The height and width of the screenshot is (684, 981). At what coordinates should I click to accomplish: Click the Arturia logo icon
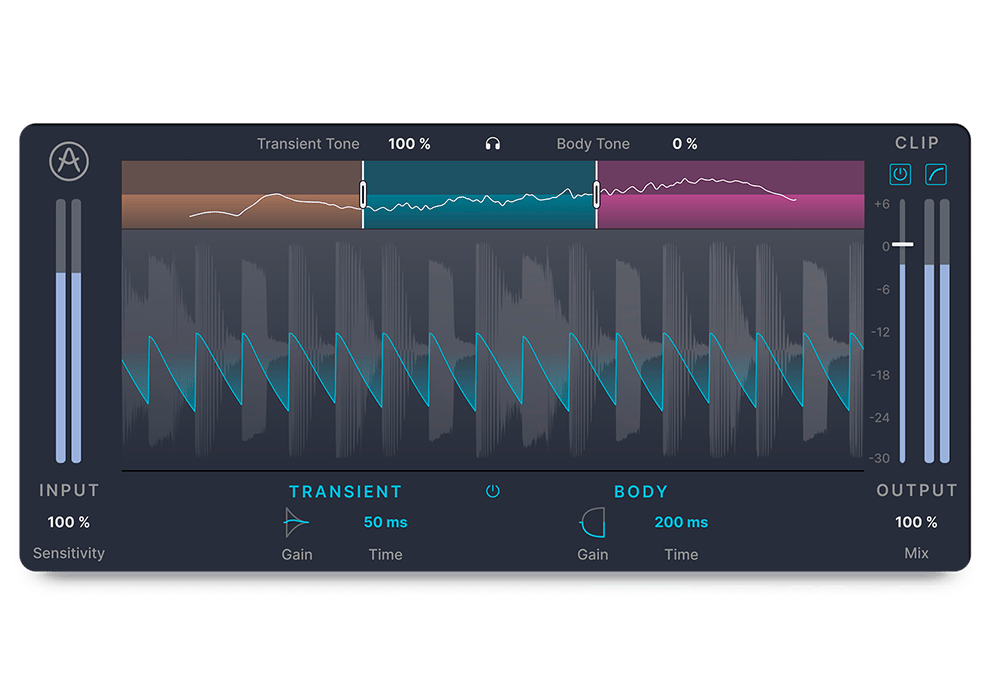pyautogui.click(x=69, y=162)
